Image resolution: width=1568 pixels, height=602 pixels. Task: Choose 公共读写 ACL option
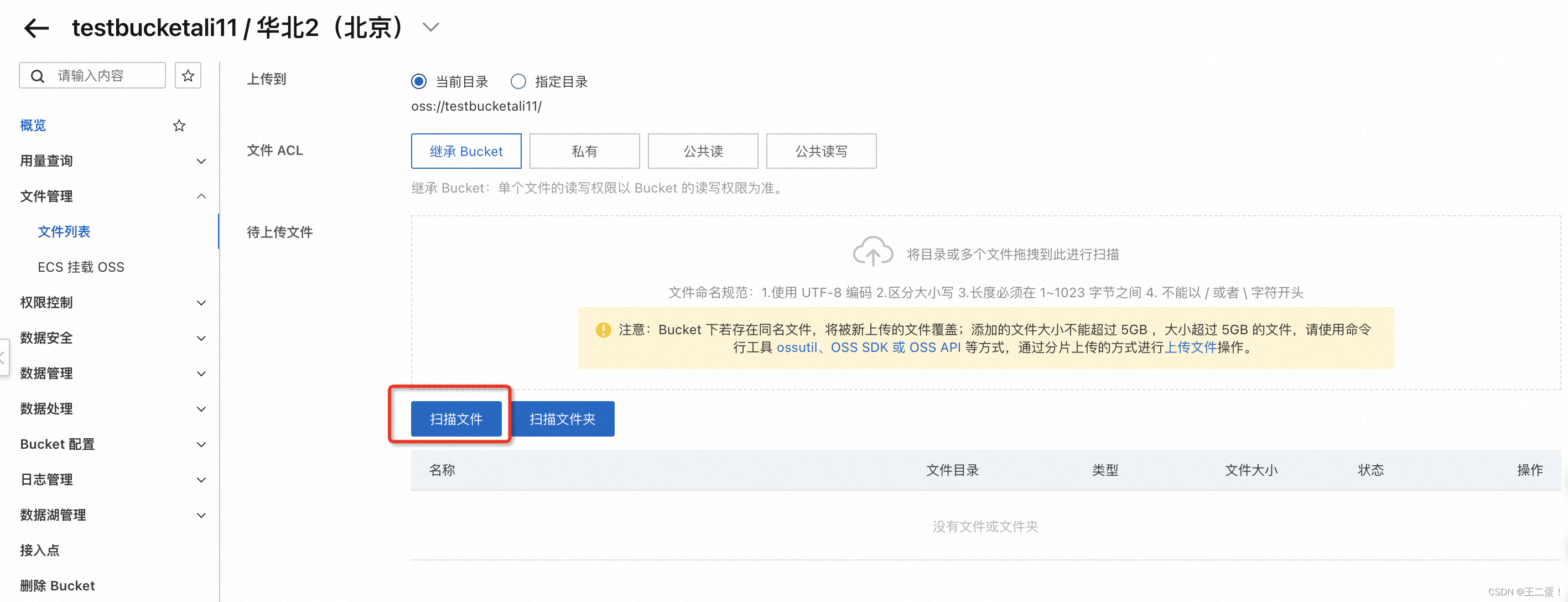tap(821, 151)
